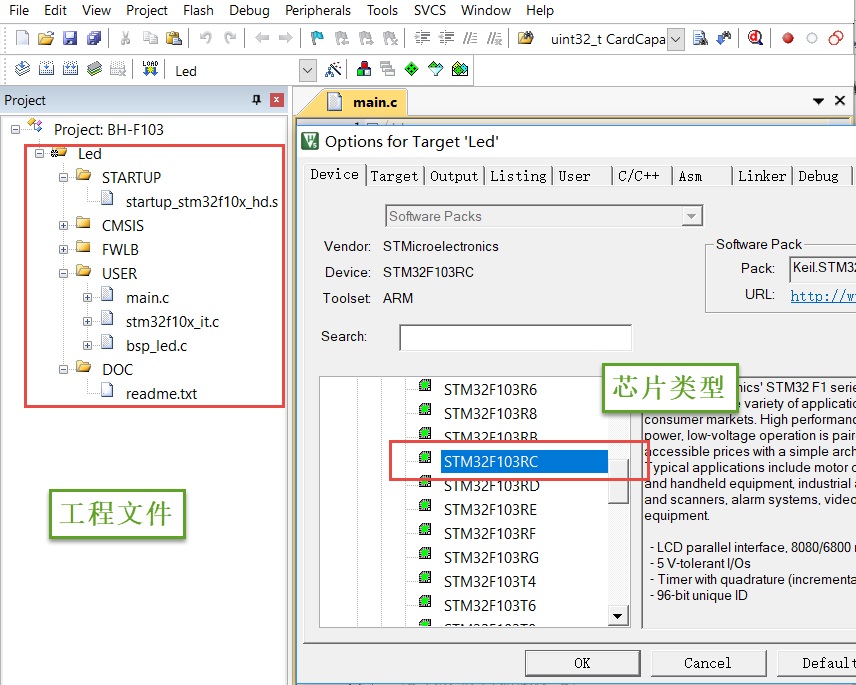The image size is (856, 685).
Task: Switch to the Linker tab
Action: click(762, 176)
